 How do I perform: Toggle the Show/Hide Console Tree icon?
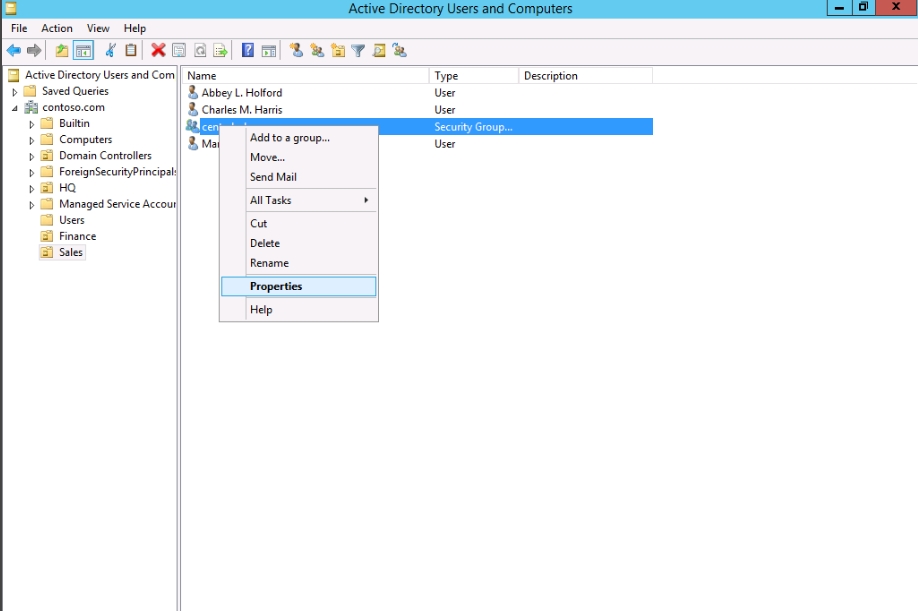tap(83, 50)
